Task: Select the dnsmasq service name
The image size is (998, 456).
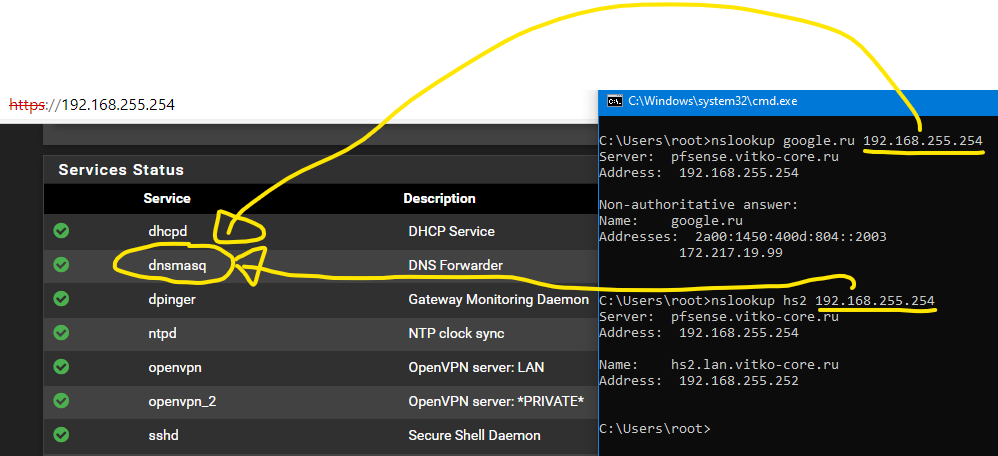Action: click(178, 266)
